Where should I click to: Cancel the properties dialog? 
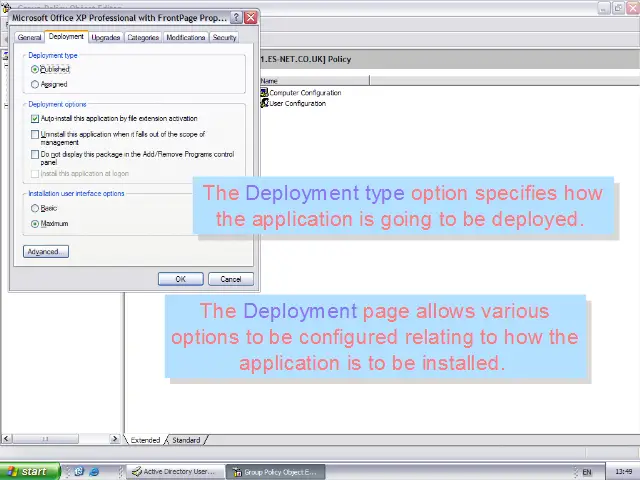pos(231,279)
